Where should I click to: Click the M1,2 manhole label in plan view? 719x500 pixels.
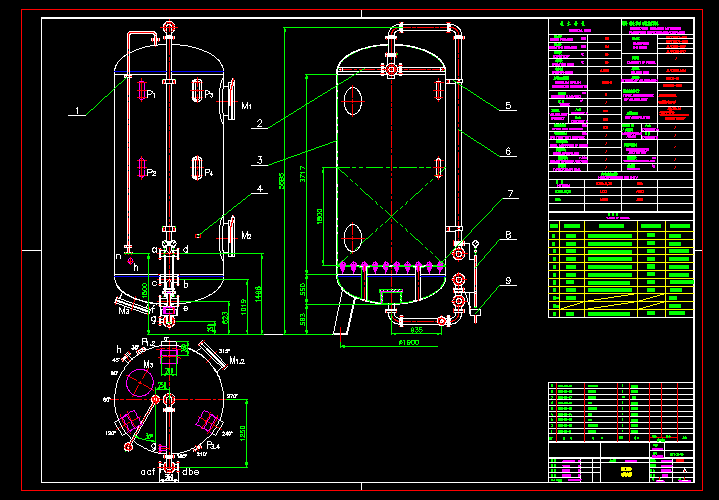238,360
